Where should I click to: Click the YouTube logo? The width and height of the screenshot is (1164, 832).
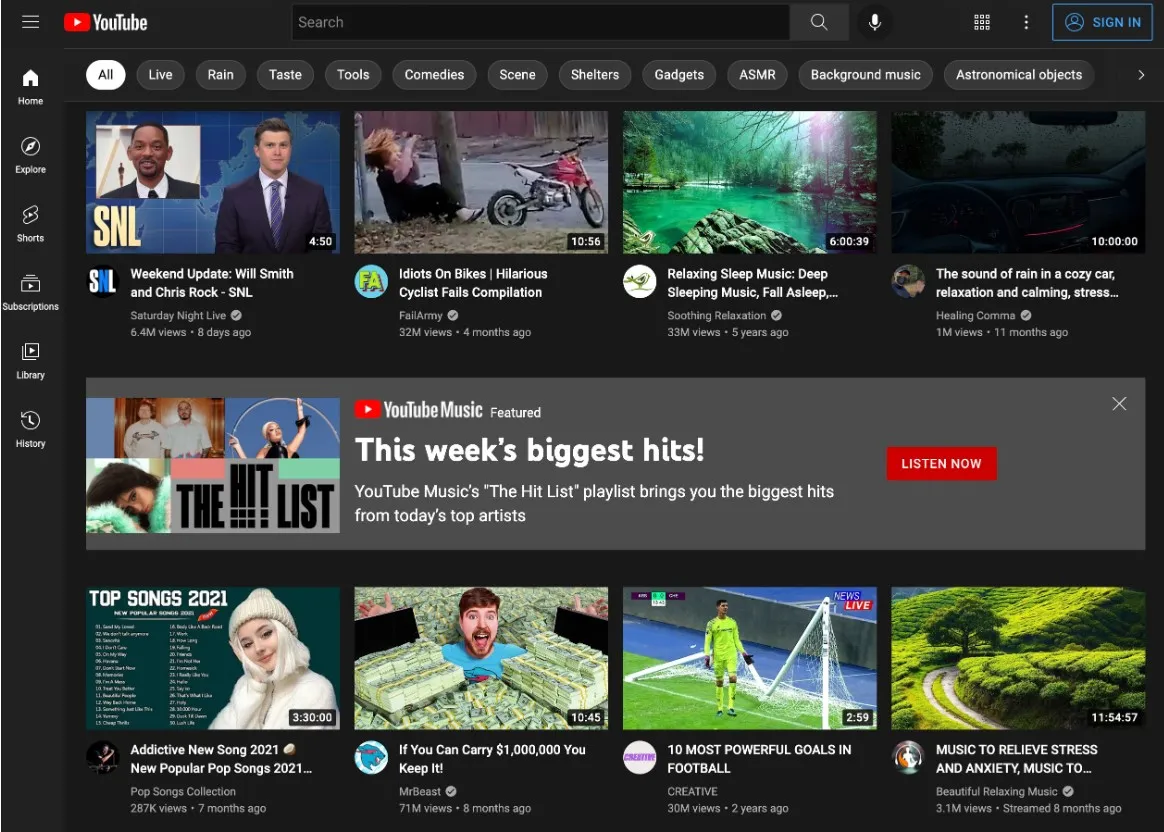[x=105, y=22]
